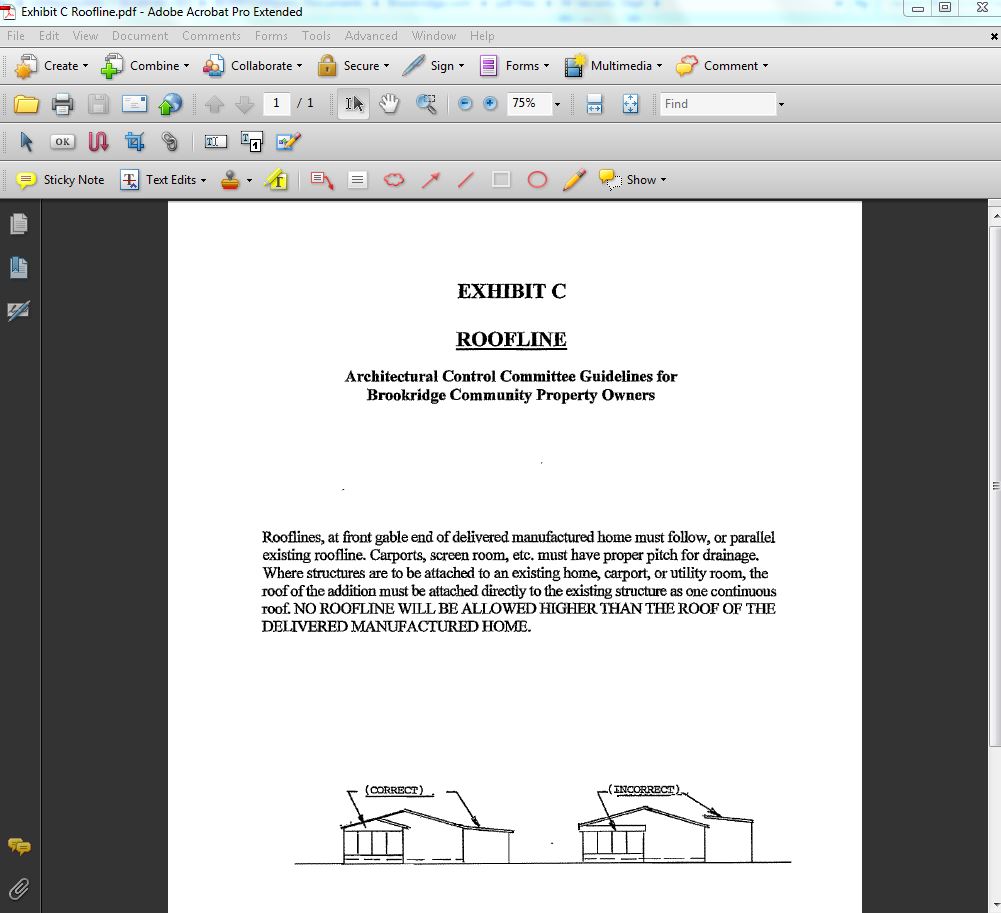The image size is (1001, 913).
Task: Open Comments panel in sidebar
Action: coord(19,847)
